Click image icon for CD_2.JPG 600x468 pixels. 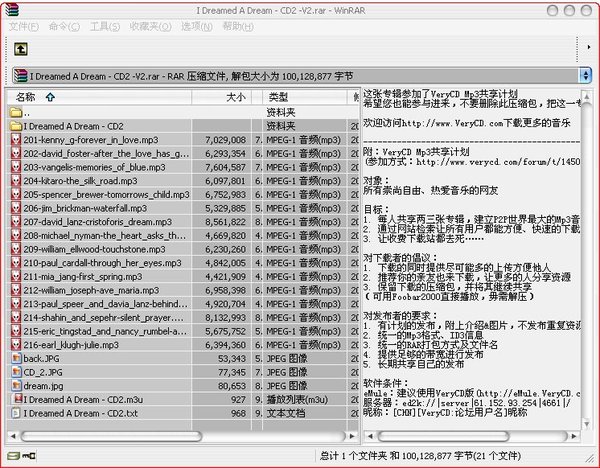tap(16, 372)
